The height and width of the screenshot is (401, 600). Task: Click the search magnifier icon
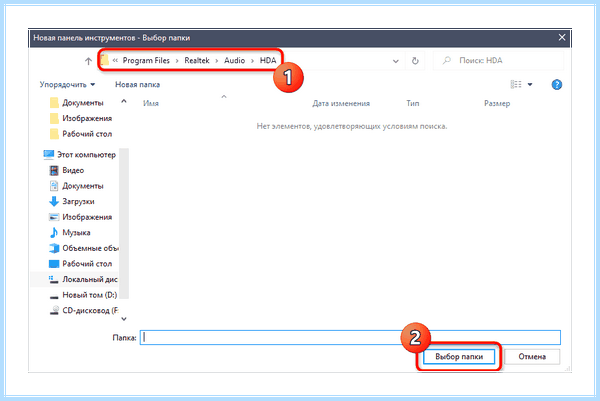[447, 60]
